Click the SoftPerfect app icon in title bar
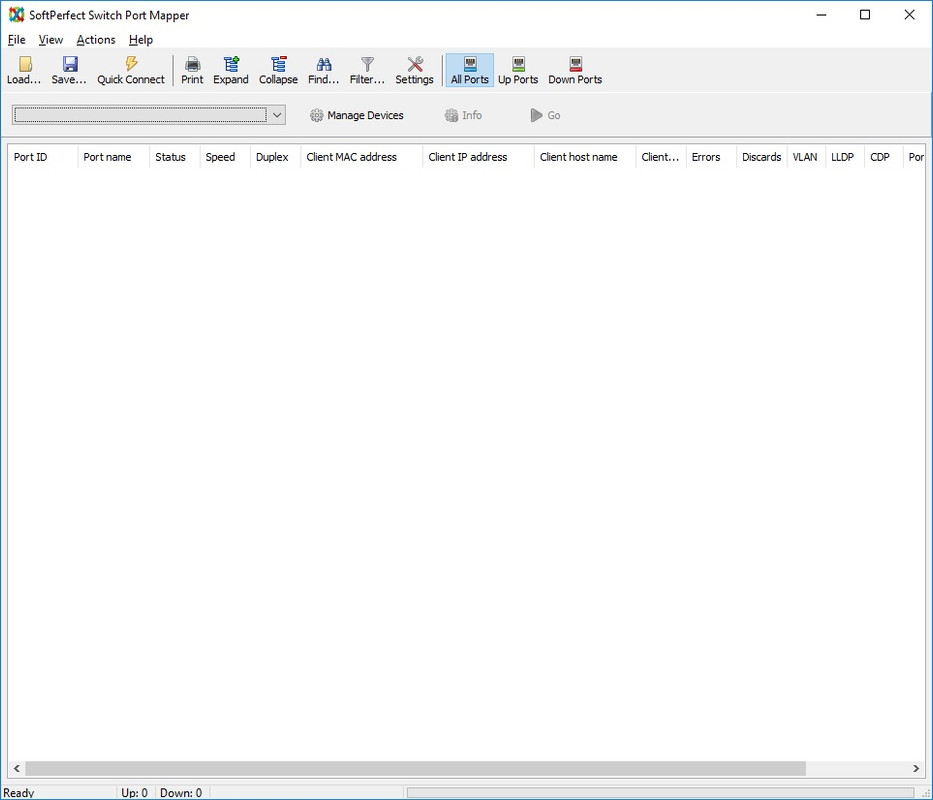Viewport: 933px width, 800px height. pyautogui.click(x=16, y=15)
